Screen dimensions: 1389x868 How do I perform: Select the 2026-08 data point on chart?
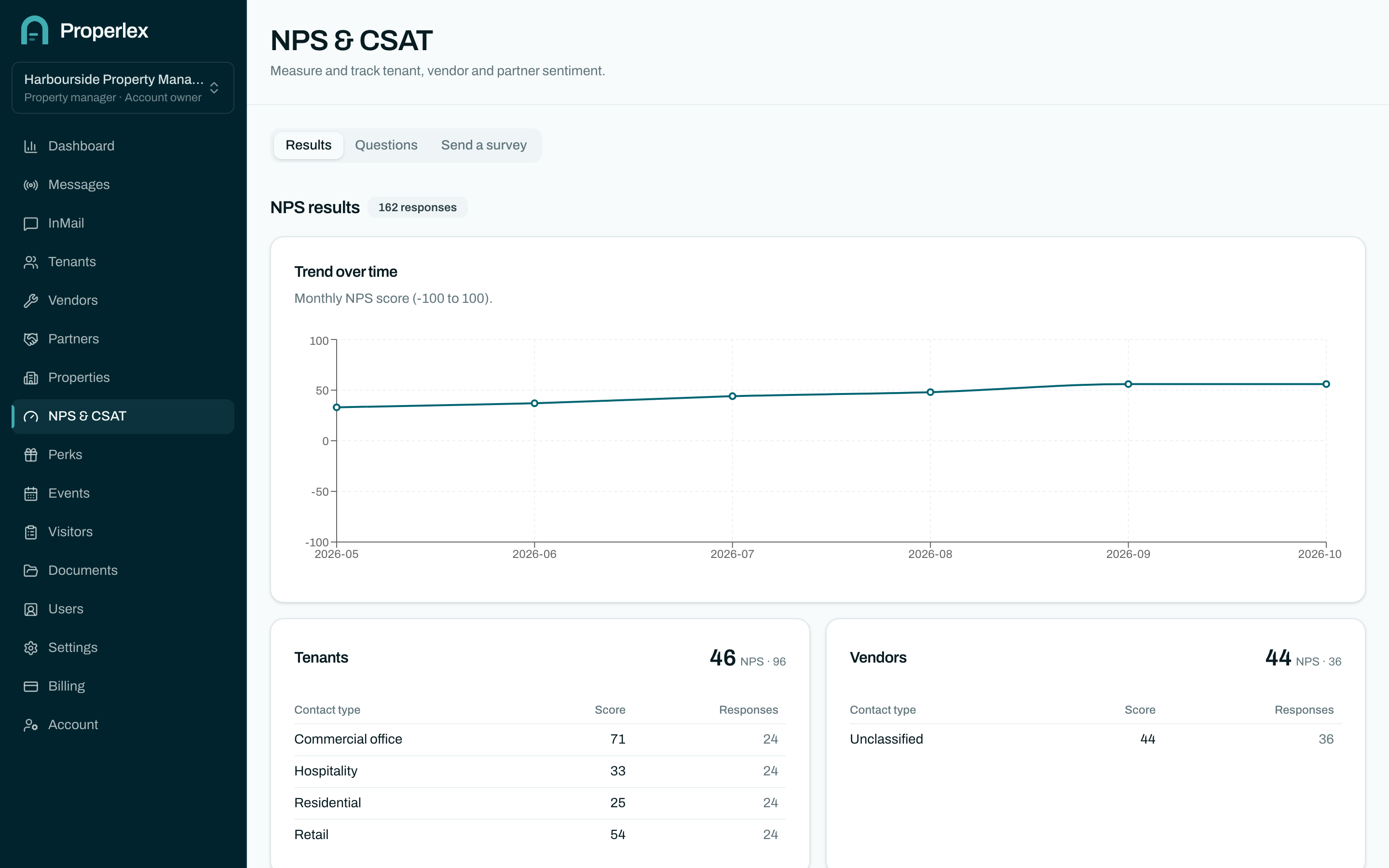point(930,393)
